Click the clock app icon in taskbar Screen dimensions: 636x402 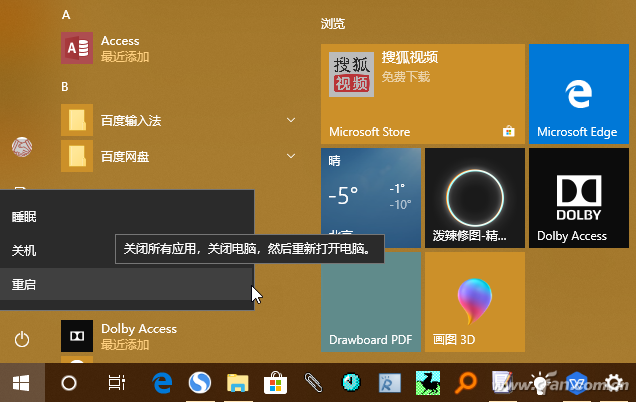(351, 383)
